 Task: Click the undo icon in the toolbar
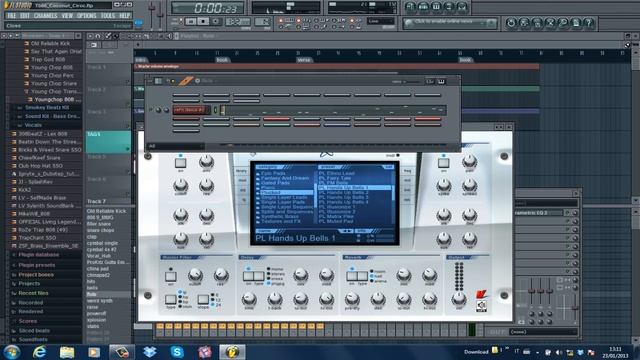[x=511, y=23]
